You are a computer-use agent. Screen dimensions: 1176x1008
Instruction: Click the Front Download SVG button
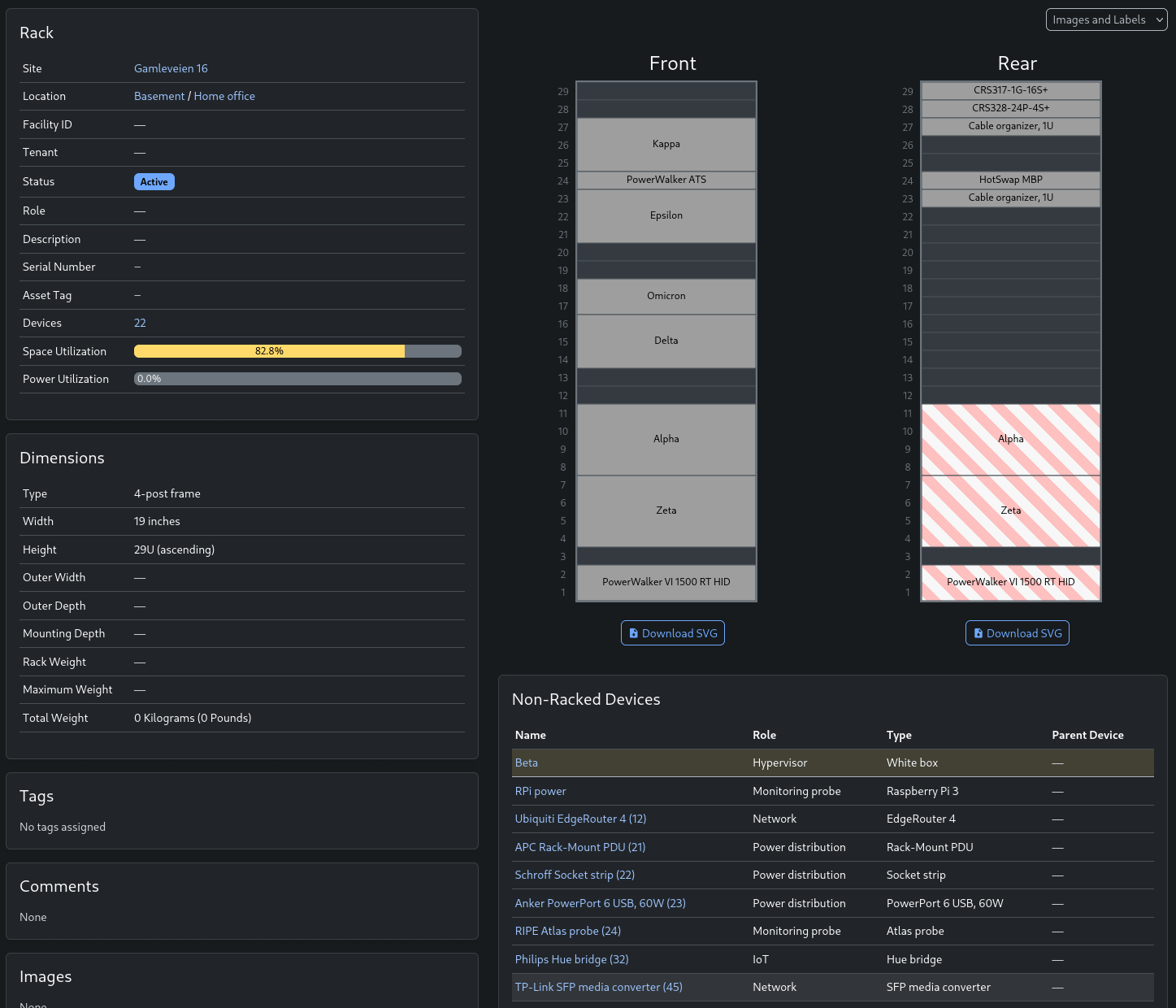coord(672,633)
